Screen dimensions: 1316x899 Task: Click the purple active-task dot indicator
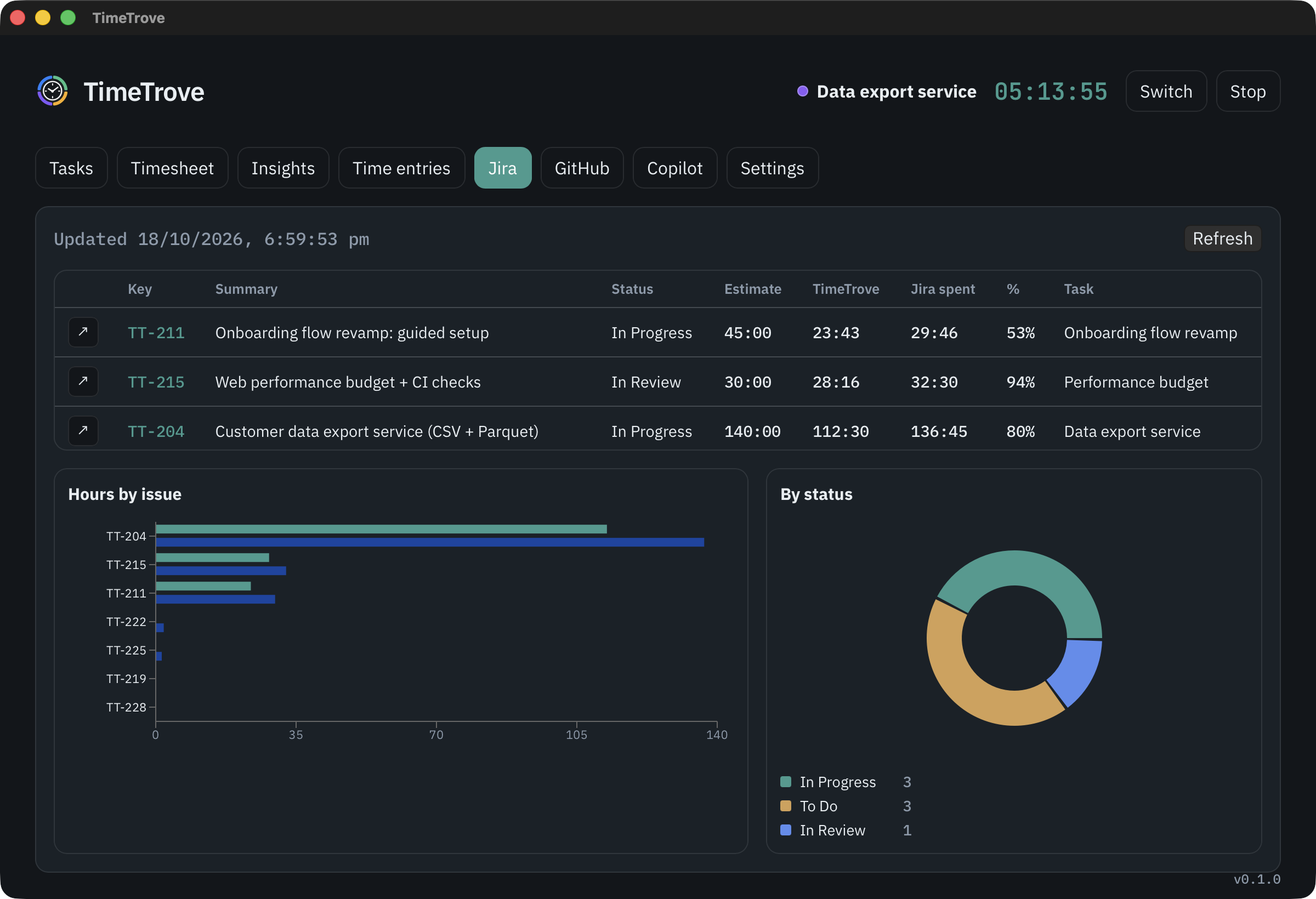[802, 91]
